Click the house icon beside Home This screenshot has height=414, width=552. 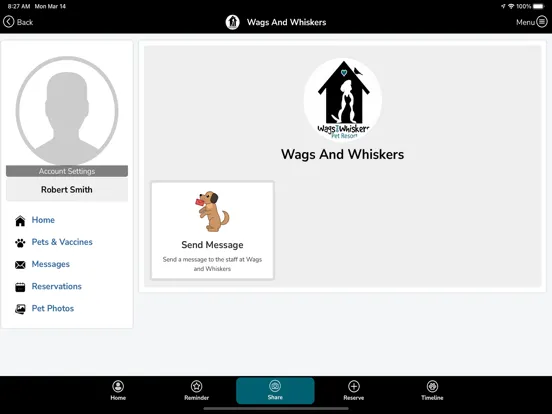20,221
